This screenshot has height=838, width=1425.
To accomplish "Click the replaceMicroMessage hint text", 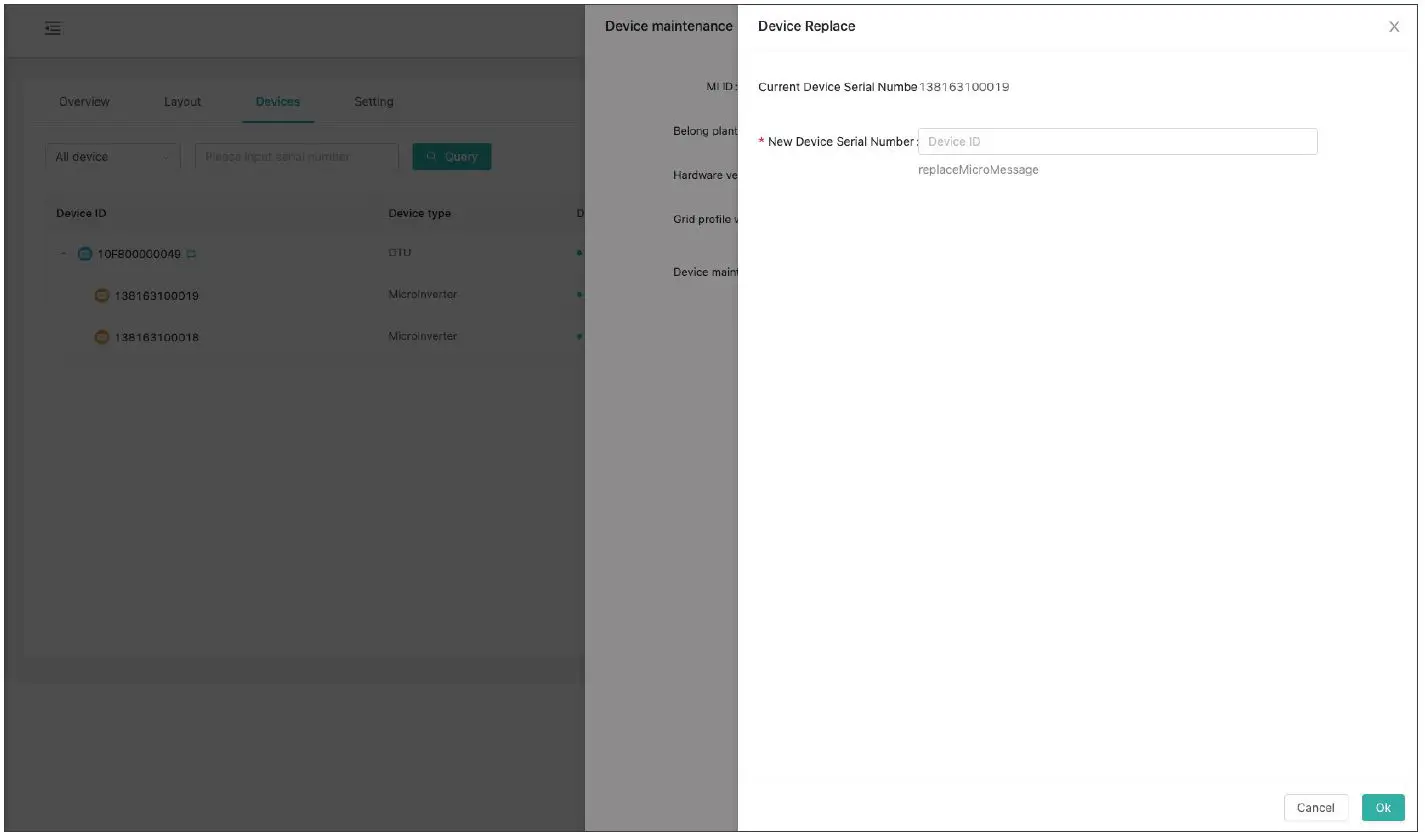I will (978, 170).
